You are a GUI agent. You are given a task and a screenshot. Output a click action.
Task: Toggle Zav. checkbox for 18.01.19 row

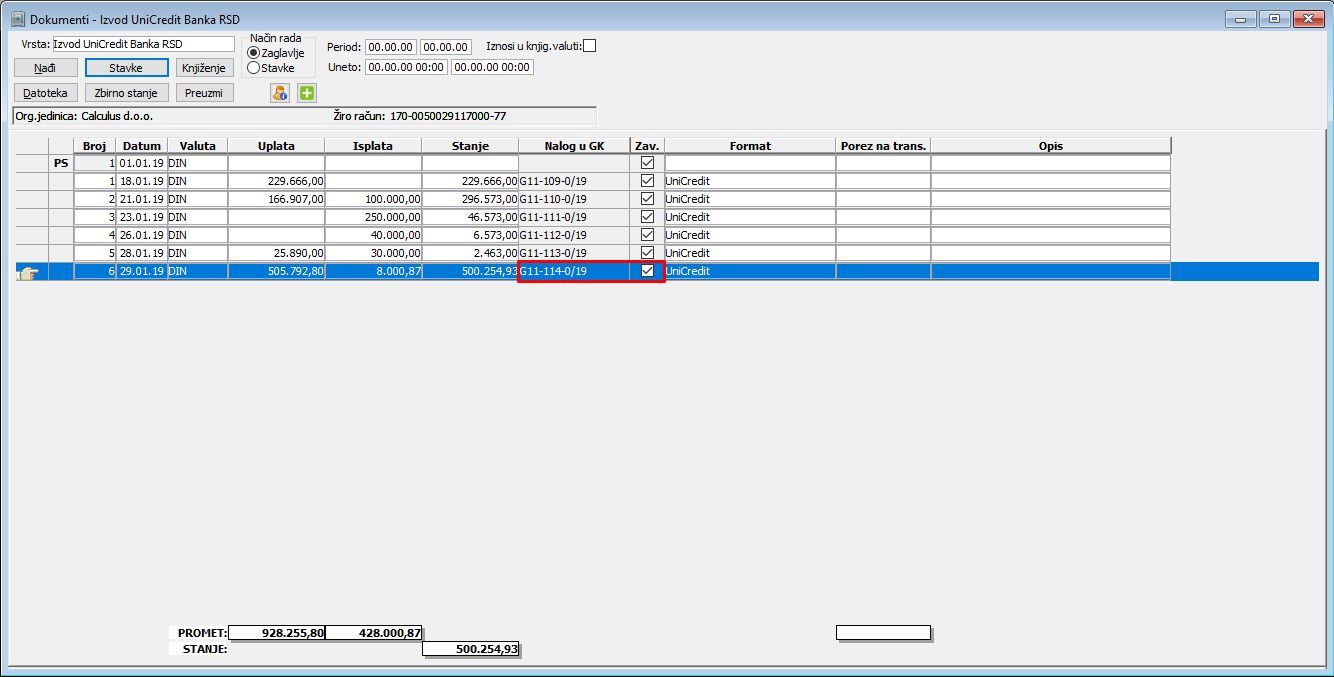[648, 181]
